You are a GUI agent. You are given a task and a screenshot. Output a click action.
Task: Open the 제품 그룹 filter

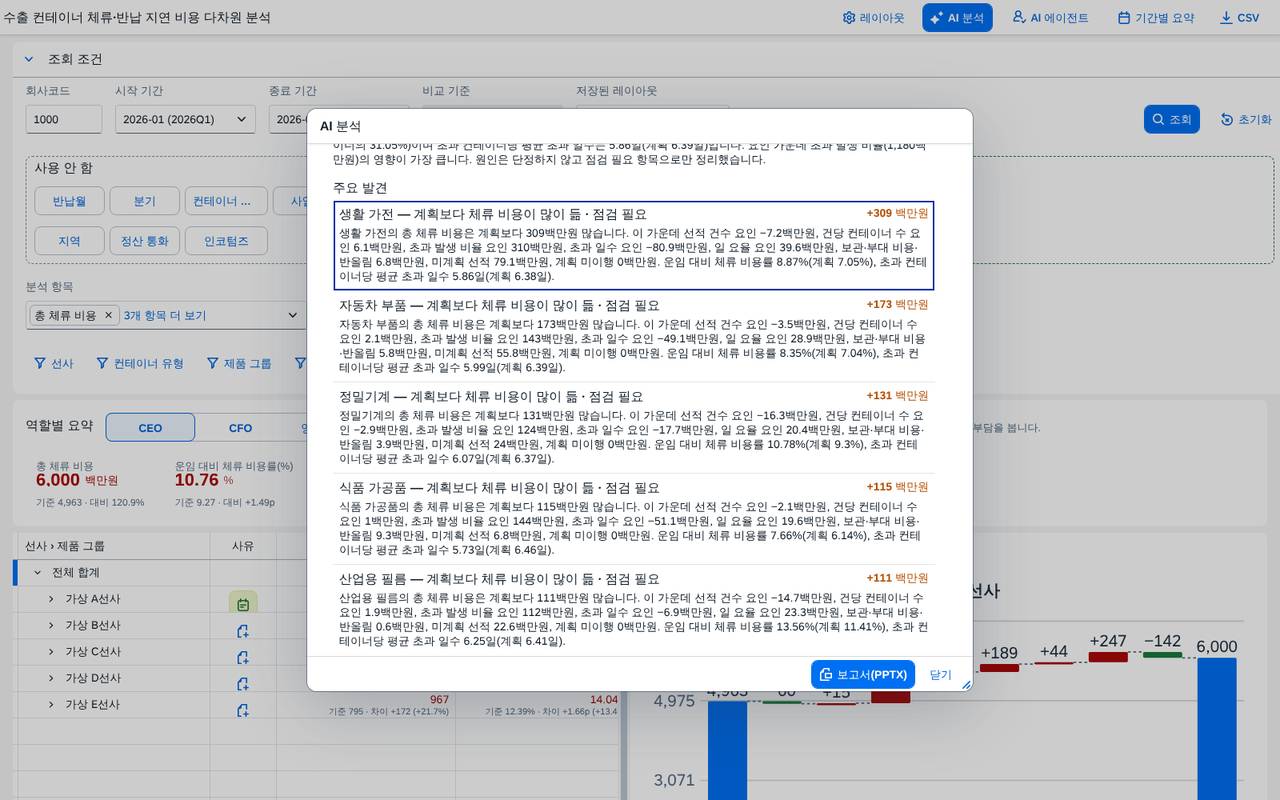click(239, 363)
